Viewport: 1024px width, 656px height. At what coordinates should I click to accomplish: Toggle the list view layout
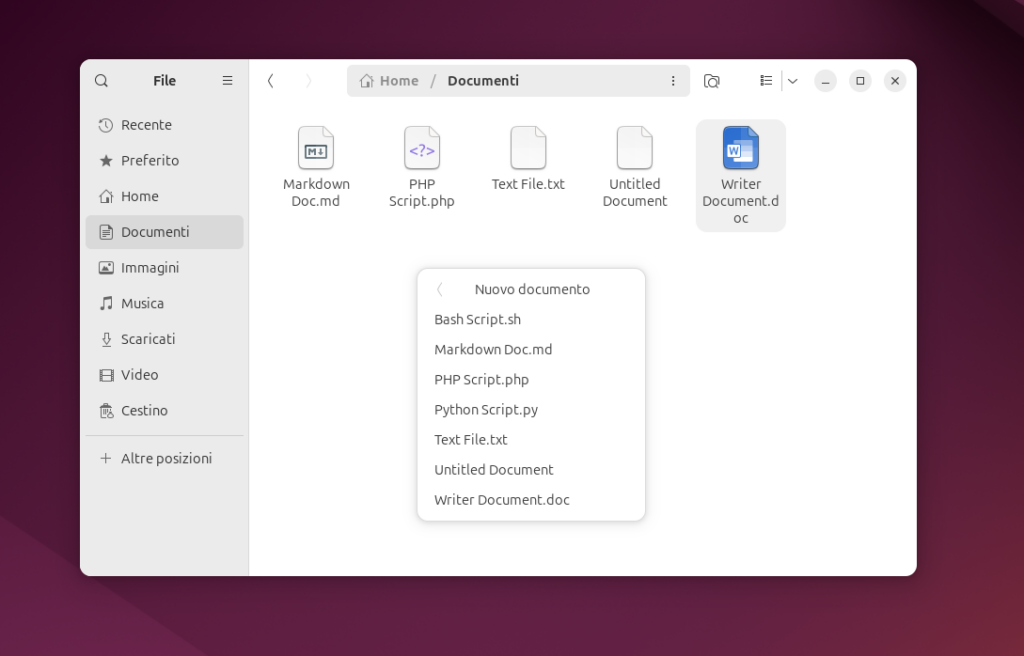tap(766, 81)
